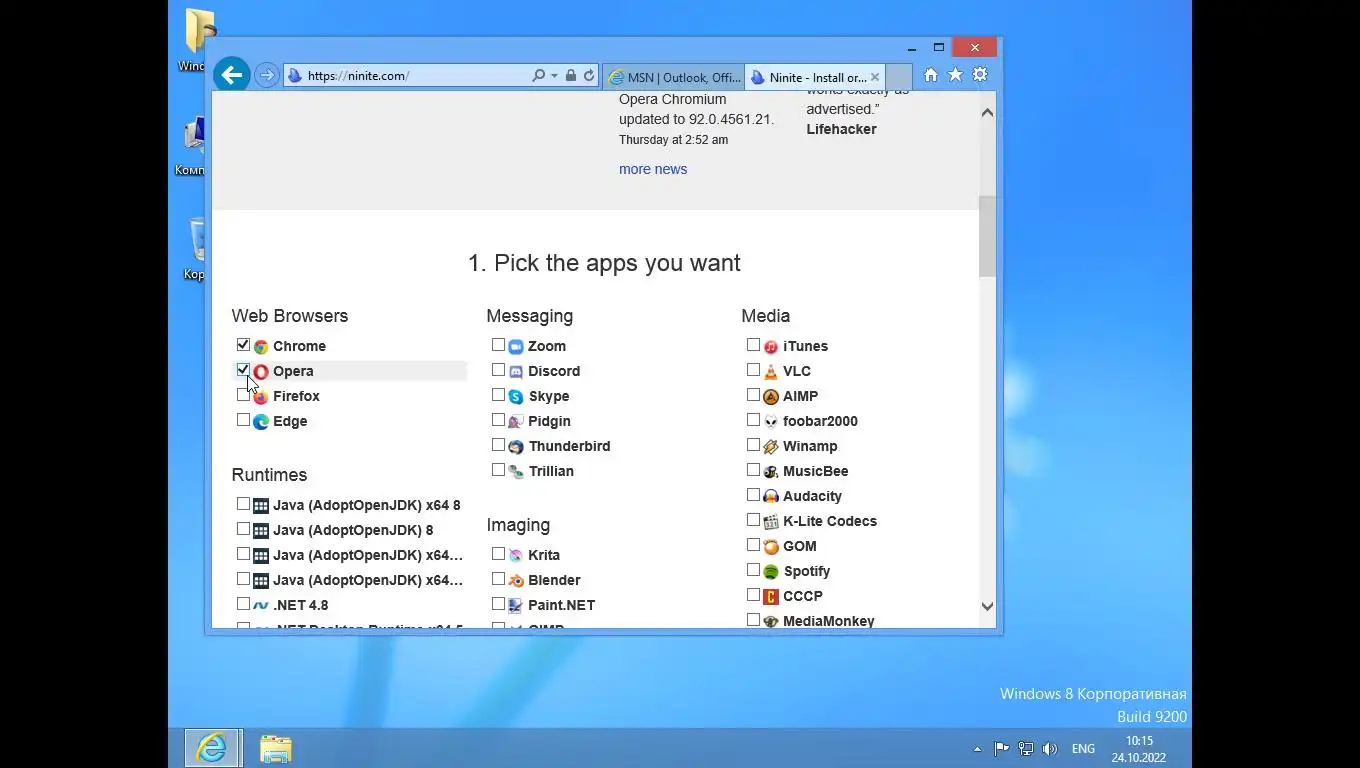Go back to the previous page
Viewport: 1360px width, 768px height.
pos(232,75)
